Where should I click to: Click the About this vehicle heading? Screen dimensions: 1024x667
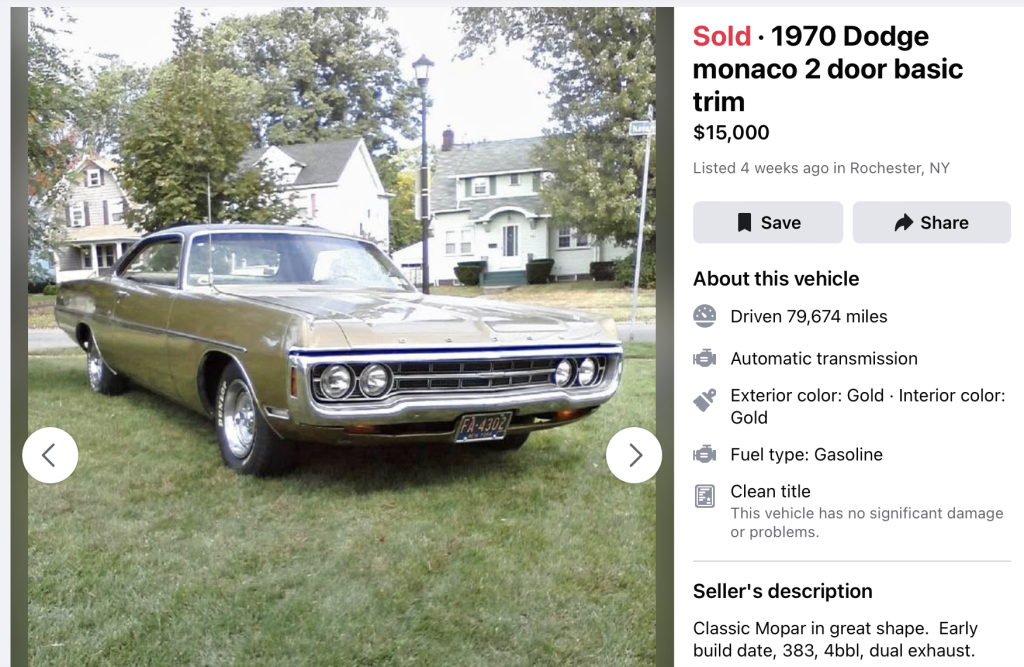pos(776,279)
